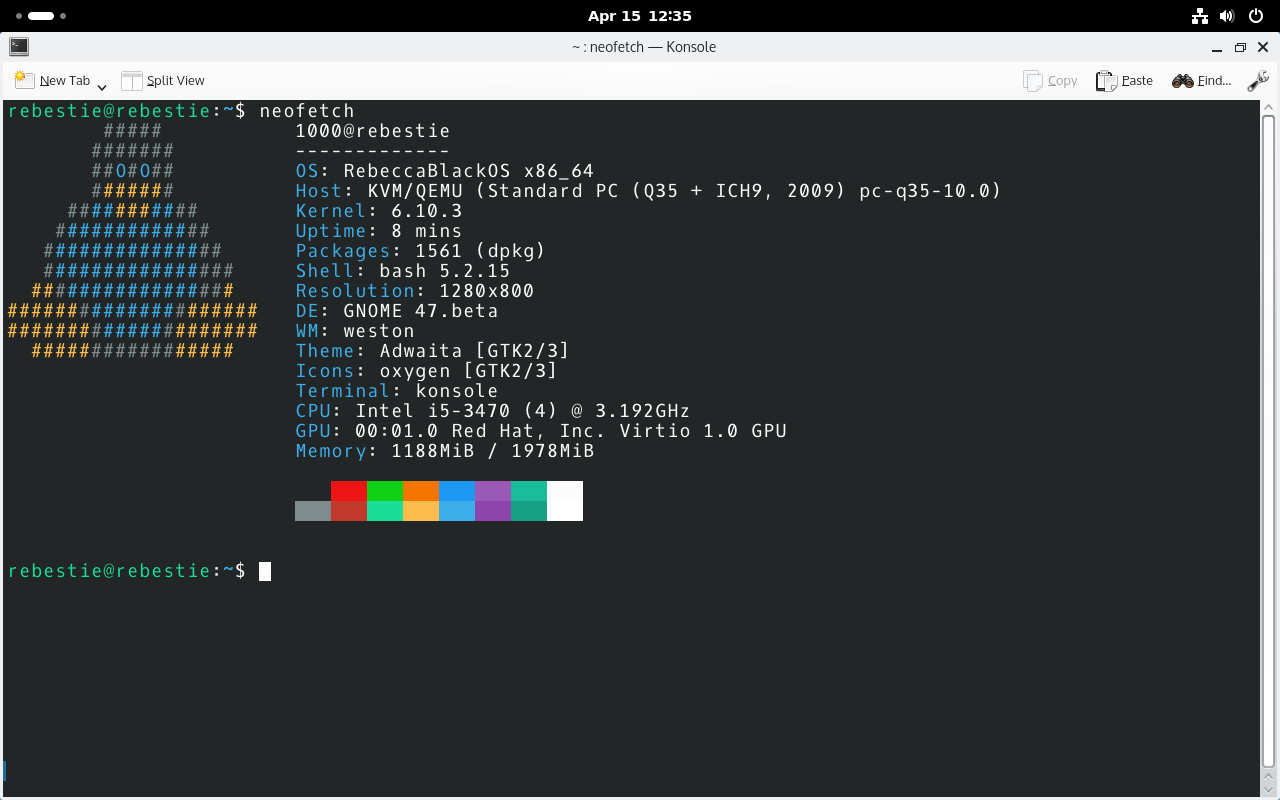Click the purple color block
Screen dimensions: 1280x800
[x=493, y=491]
